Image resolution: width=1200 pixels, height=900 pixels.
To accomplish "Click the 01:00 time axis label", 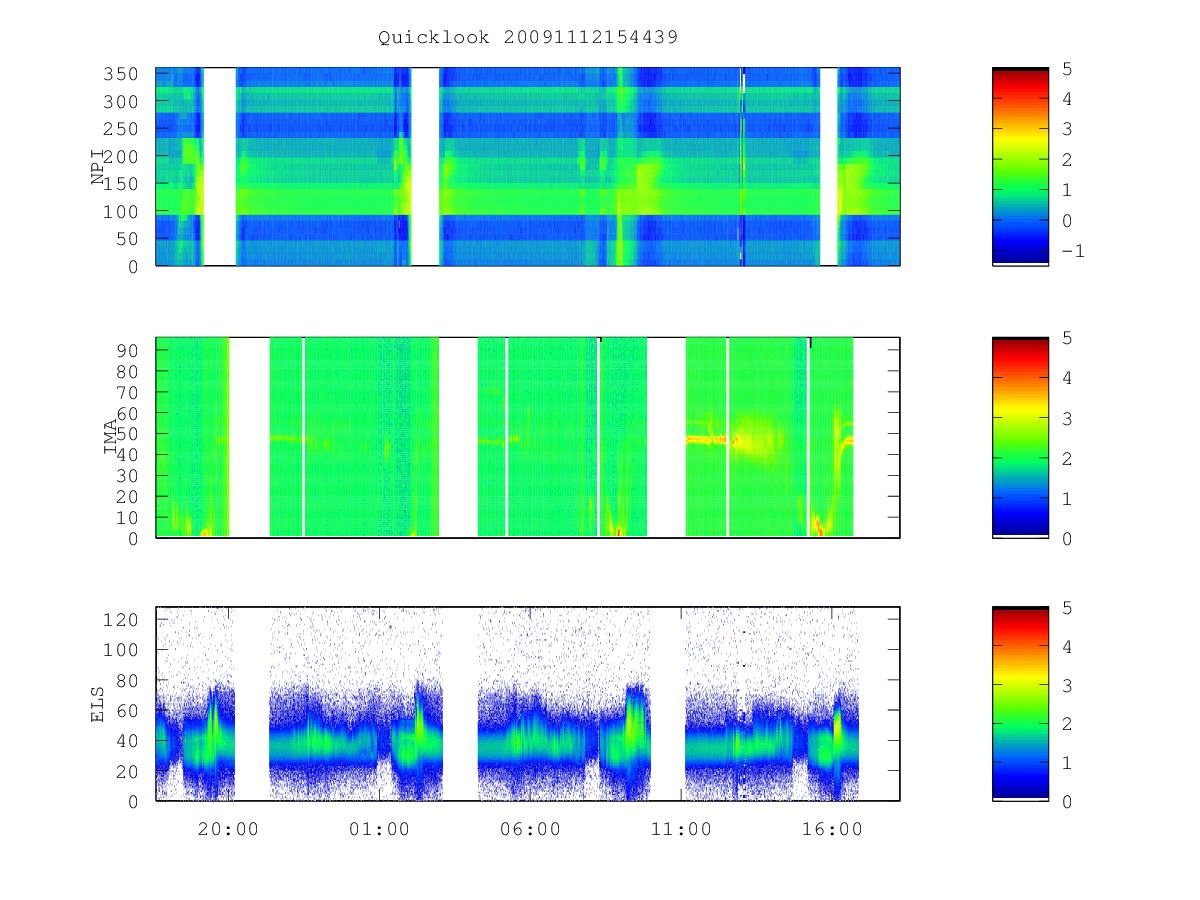I will click(x=380, y=829).
